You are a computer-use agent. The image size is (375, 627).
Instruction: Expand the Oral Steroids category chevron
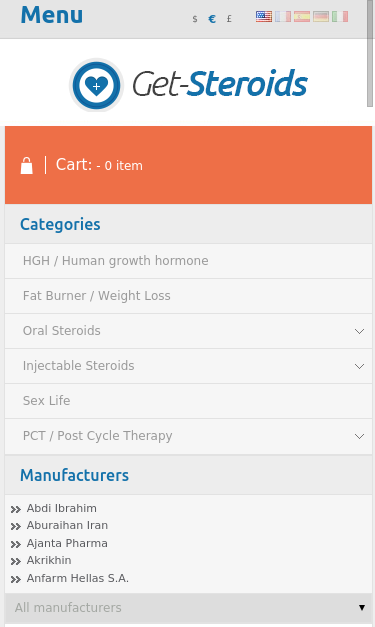pos(359,331)
